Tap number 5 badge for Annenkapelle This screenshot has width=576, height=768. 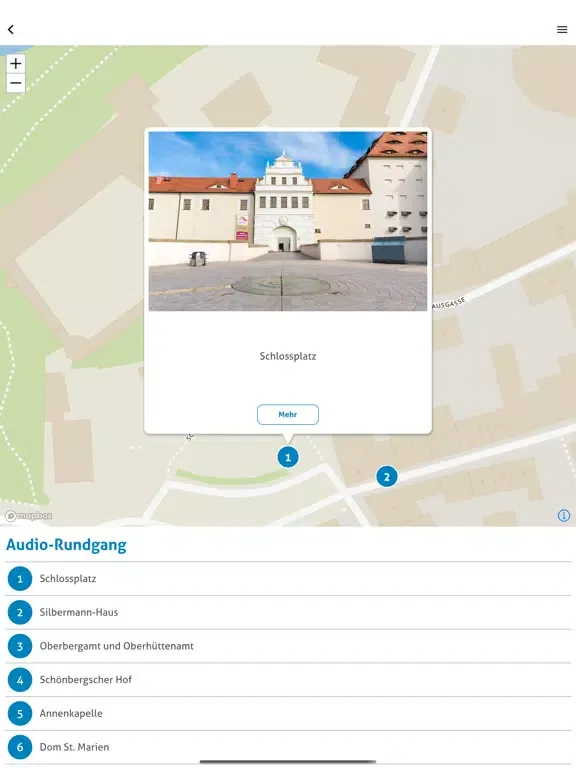[20, 714]
